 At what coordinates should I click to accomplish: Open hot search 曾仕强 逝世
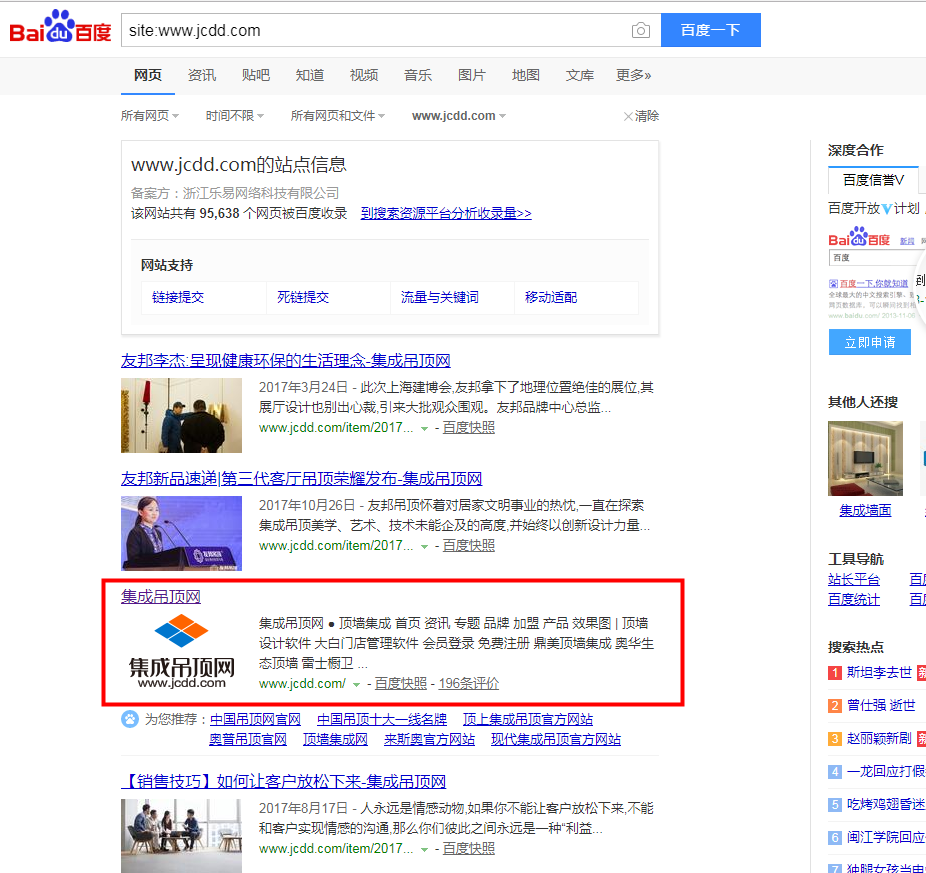click(x=881, y=706)
